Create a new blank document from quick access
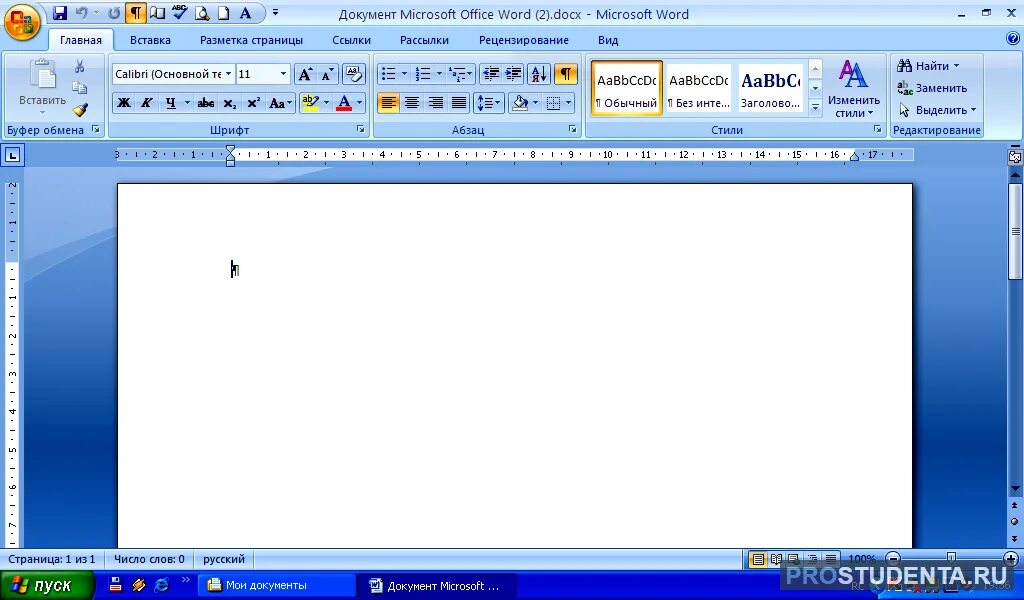 point(223,13)
